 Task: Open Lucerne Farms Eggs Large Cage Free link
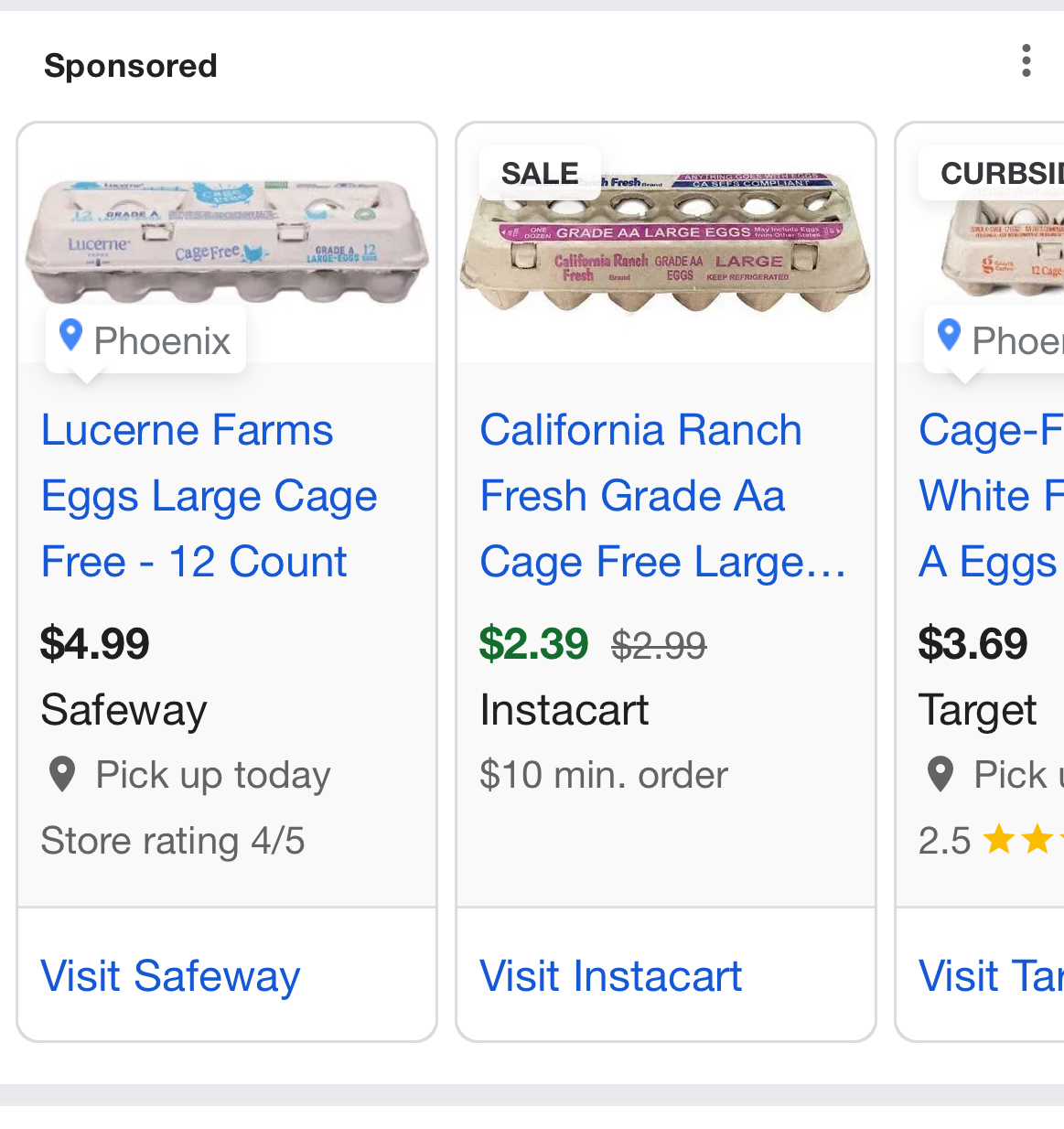[209, 496]
